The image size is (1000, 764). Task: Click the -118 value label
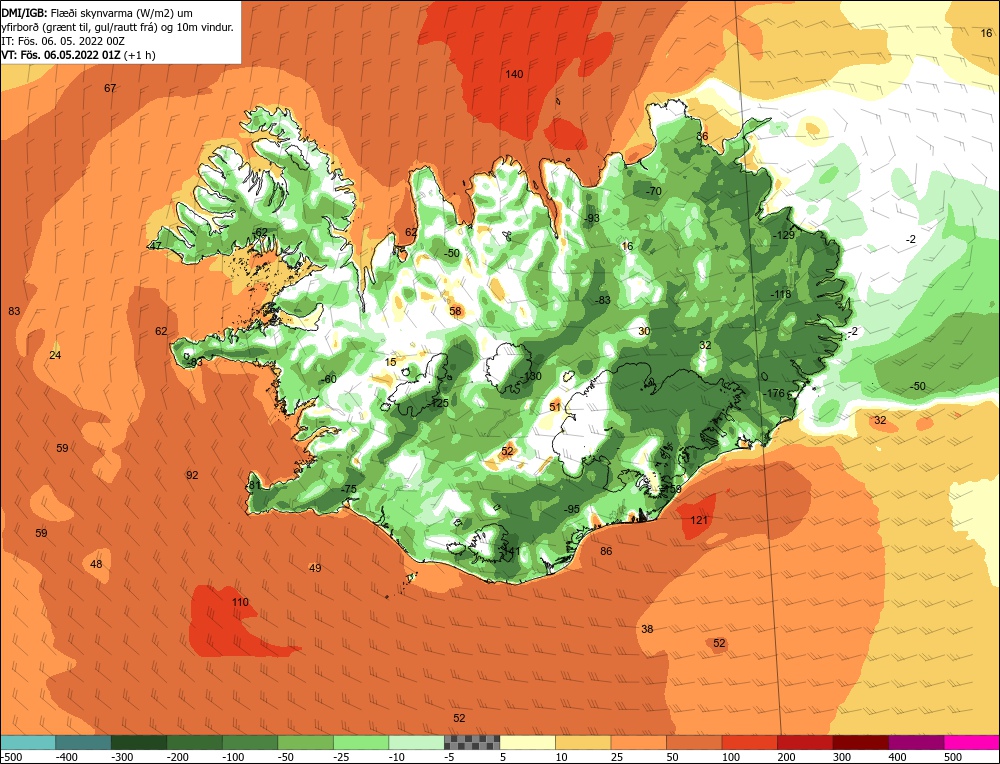coord(781,294)
